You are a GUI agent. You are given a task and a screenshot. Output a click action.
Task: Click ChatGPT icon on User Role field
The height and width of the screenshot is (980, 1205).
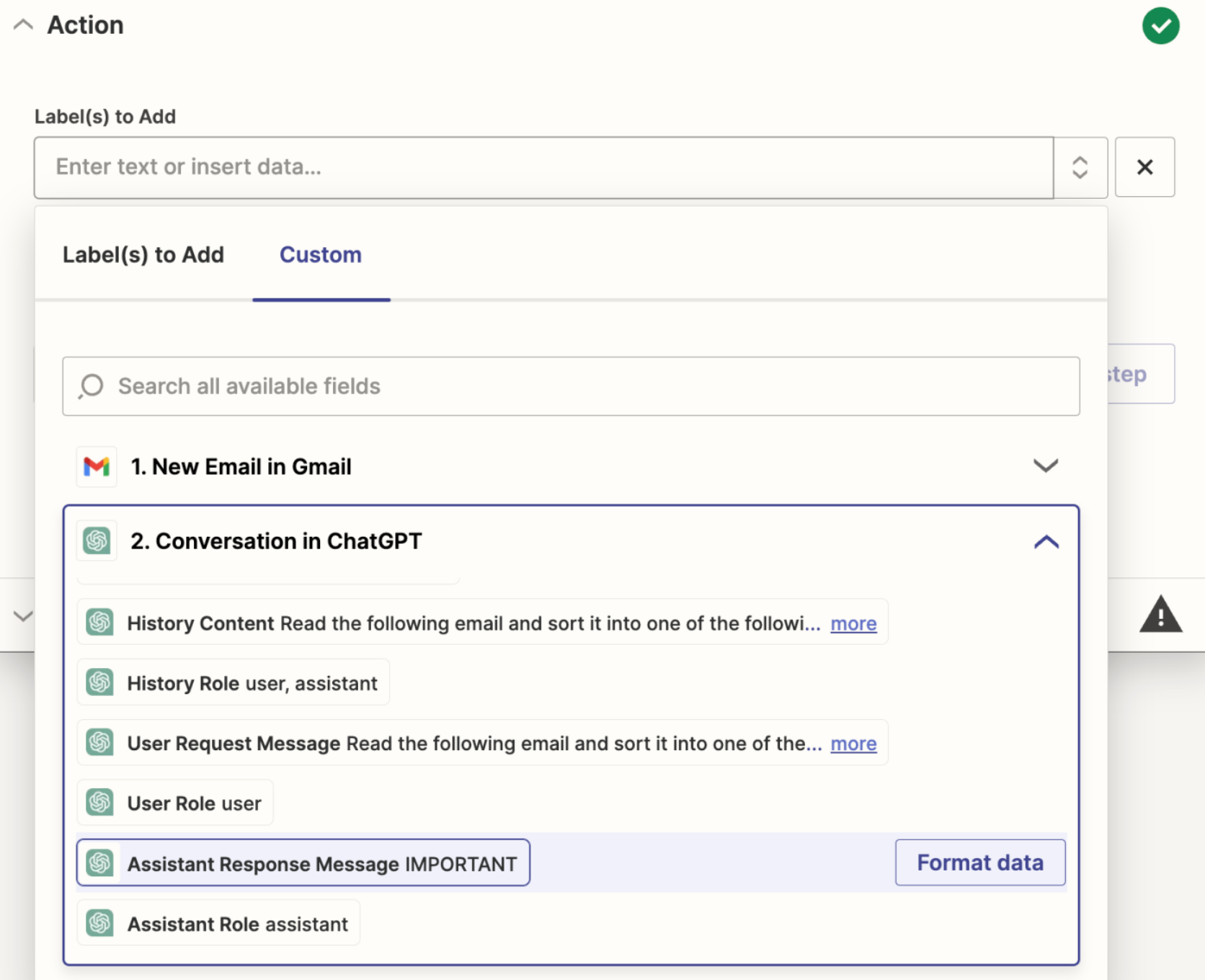(x=100, y=803)
